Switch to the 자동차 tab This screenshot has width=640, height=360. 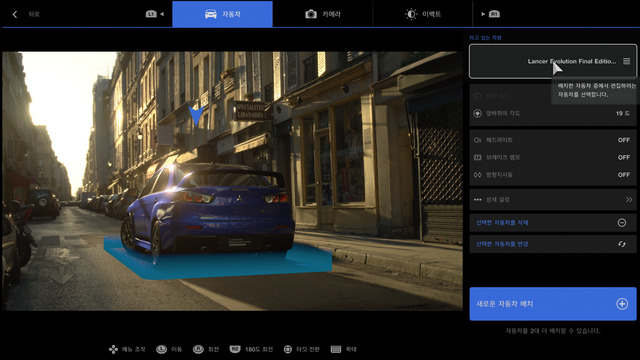point(222,14)
